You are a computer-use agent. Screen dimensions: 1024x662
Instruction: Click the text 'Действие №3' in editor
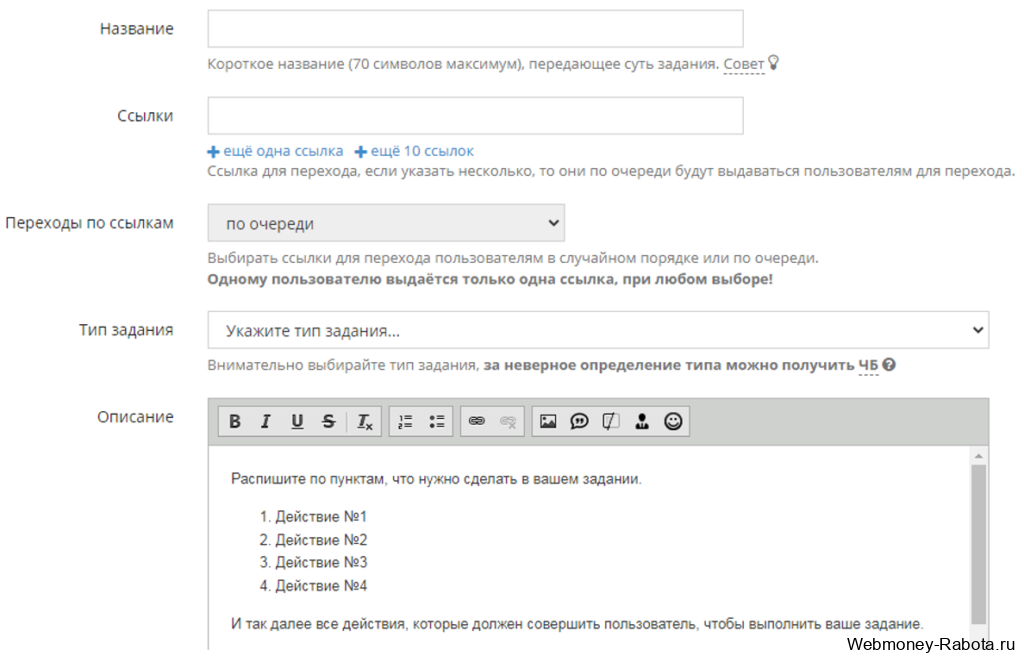[321, 562]
